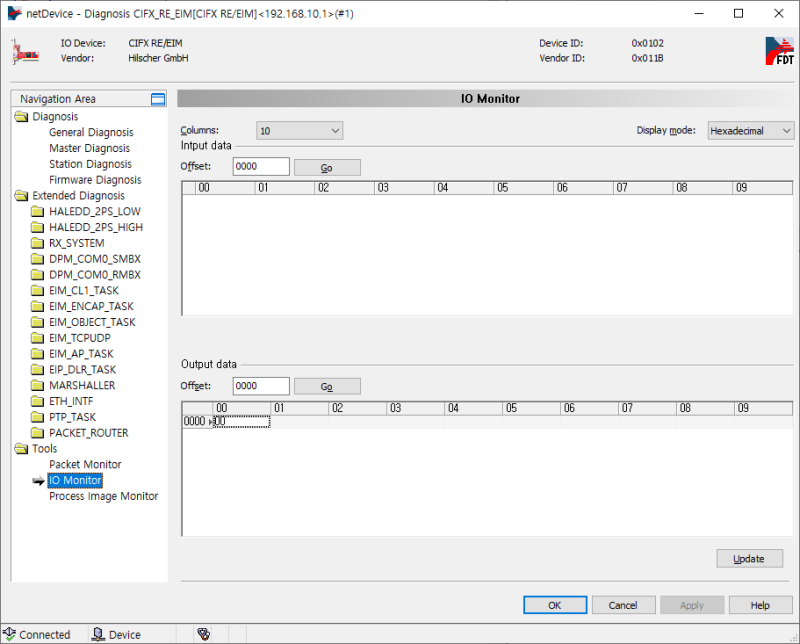Select HALEDD_2PS_HIGH tree entry
This screenshot has width=800, height=644.
[x=96, y=228]
